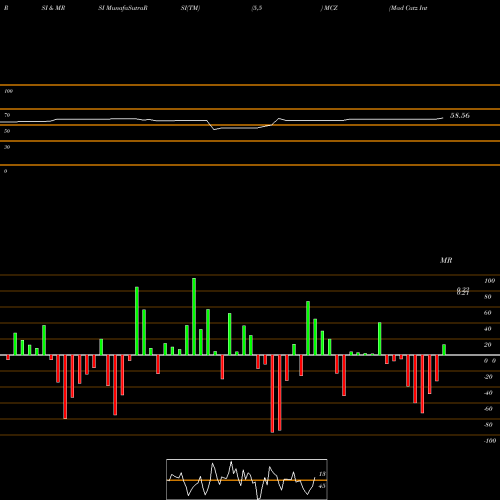500x500 pixels.
Task: Click the MR axis label 40
Action: pos(488,329)
